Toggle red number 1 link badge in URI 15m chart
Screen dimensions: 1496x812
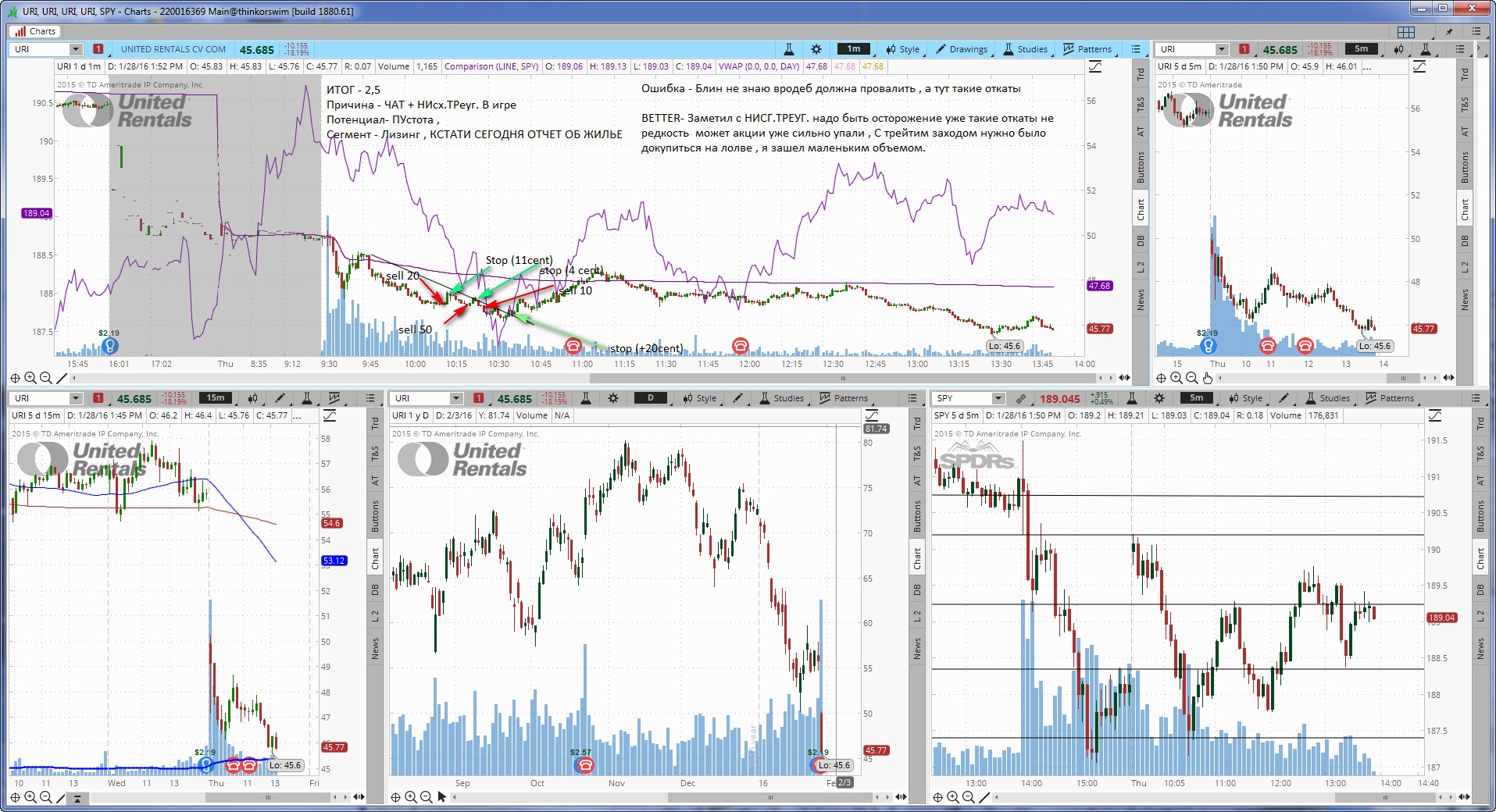pos(98,398)
